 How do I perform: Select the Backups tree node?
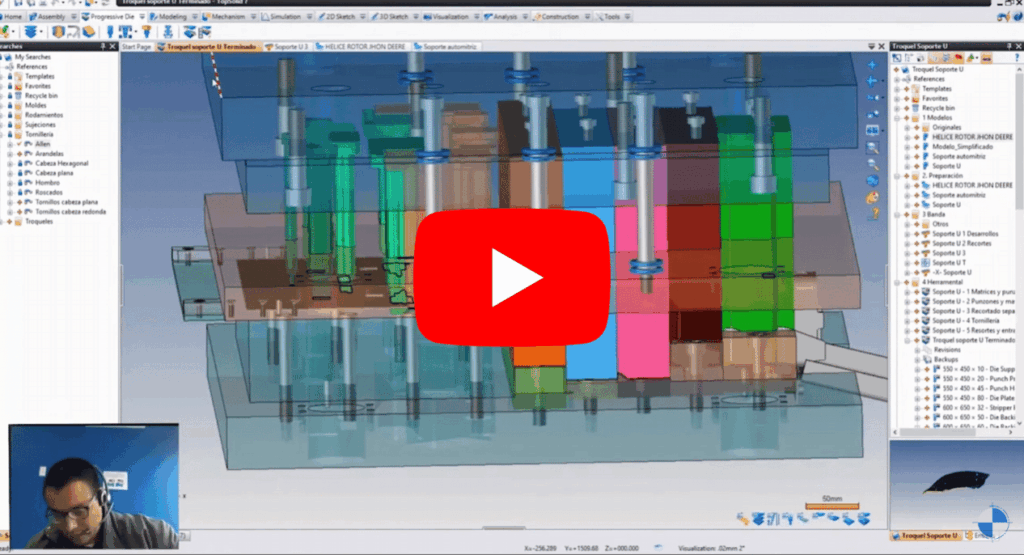point(946,360)
